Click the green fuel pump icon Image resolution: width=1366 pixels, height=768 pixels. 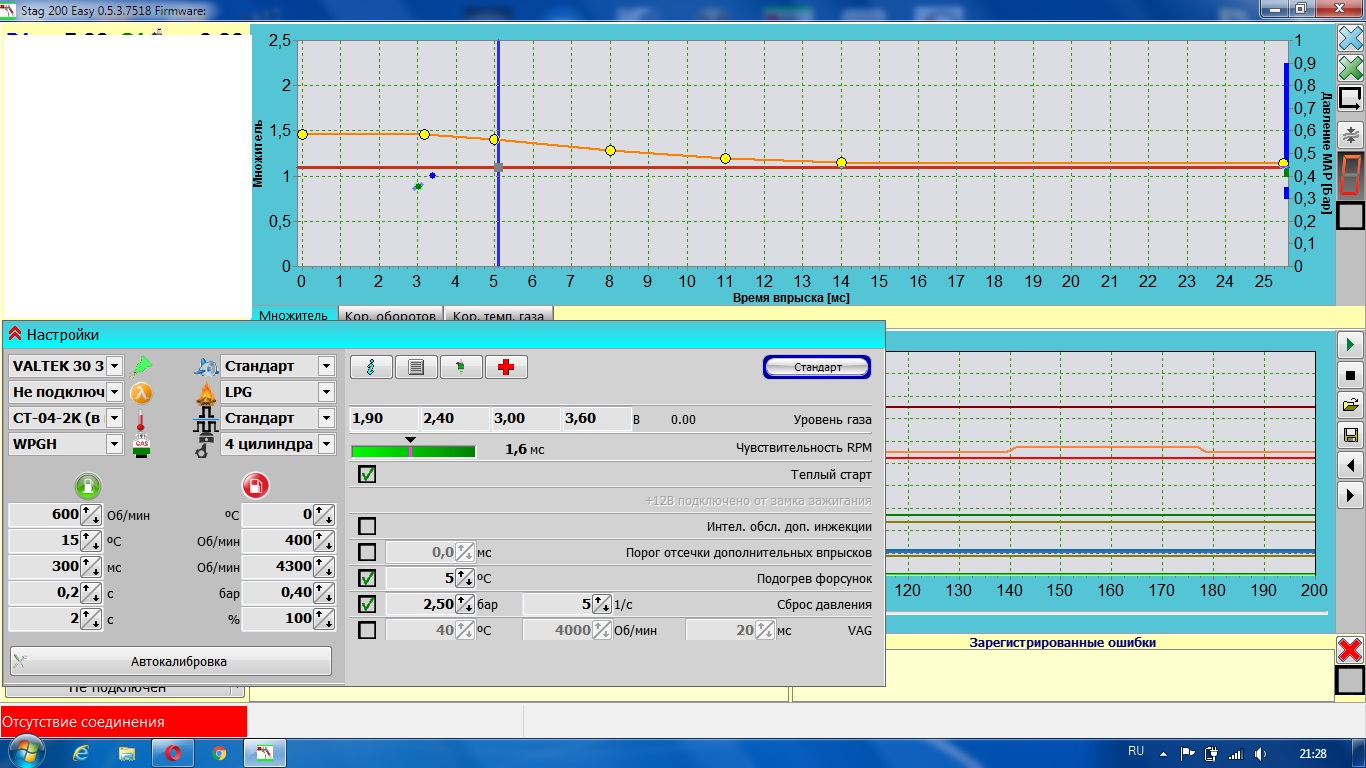(88, 487)
